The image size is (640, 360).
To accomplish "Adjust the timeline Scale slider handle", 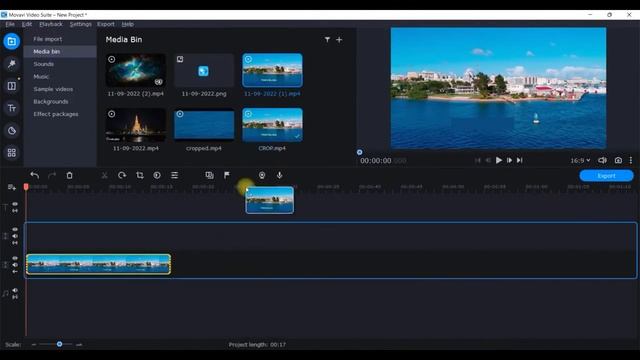I will point(60,344).
